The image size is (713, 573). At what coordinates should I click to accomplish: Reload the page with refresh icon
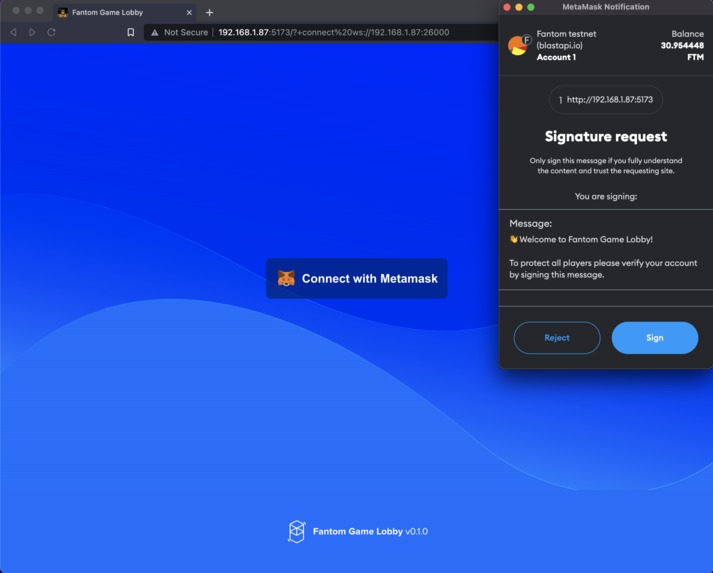[51, 32]
